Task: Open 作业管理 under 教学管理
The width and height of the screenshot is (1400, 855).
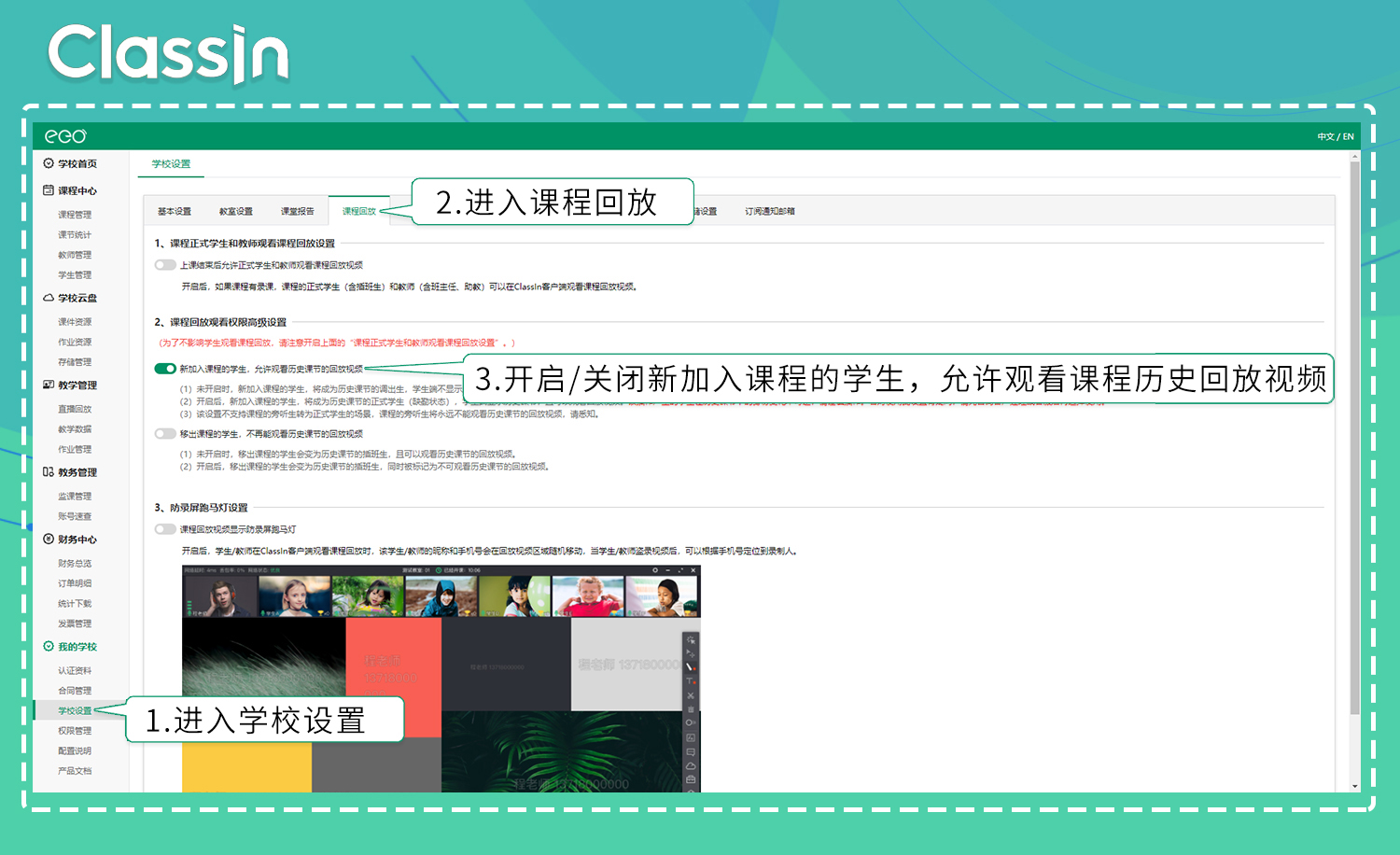Action: pos(75,449)
